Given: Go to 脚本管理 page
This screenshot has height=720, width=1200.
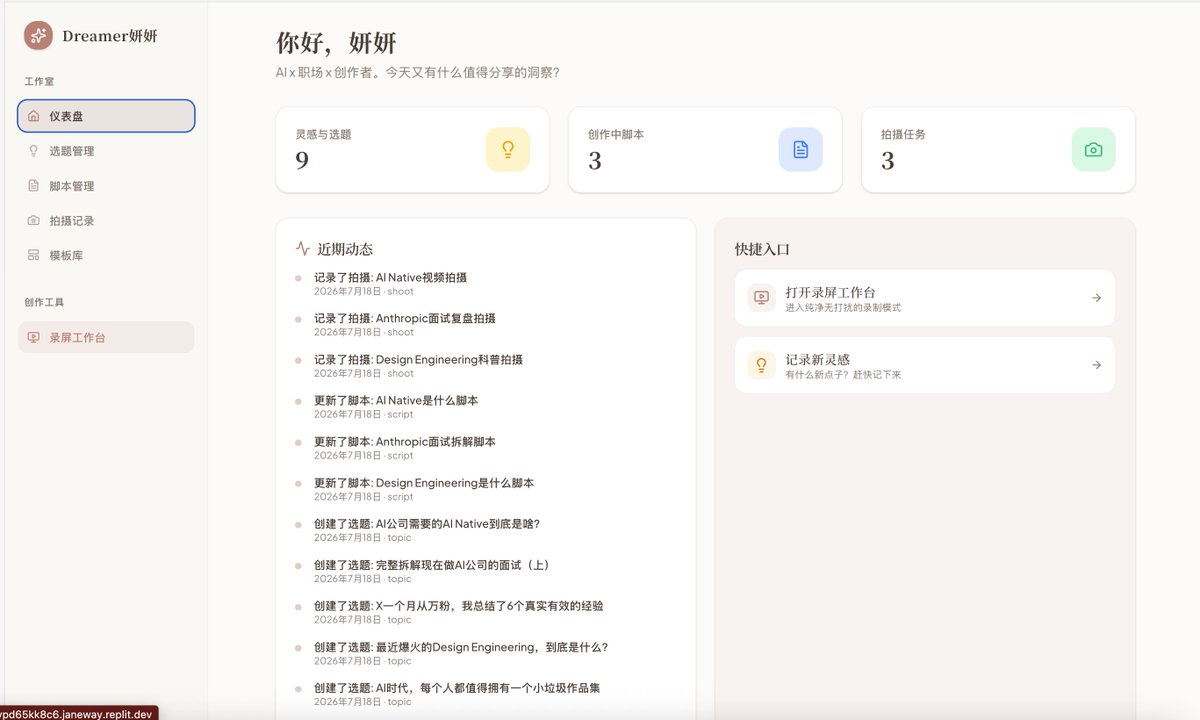Looking at the screenshot, I should coord(106,186).
